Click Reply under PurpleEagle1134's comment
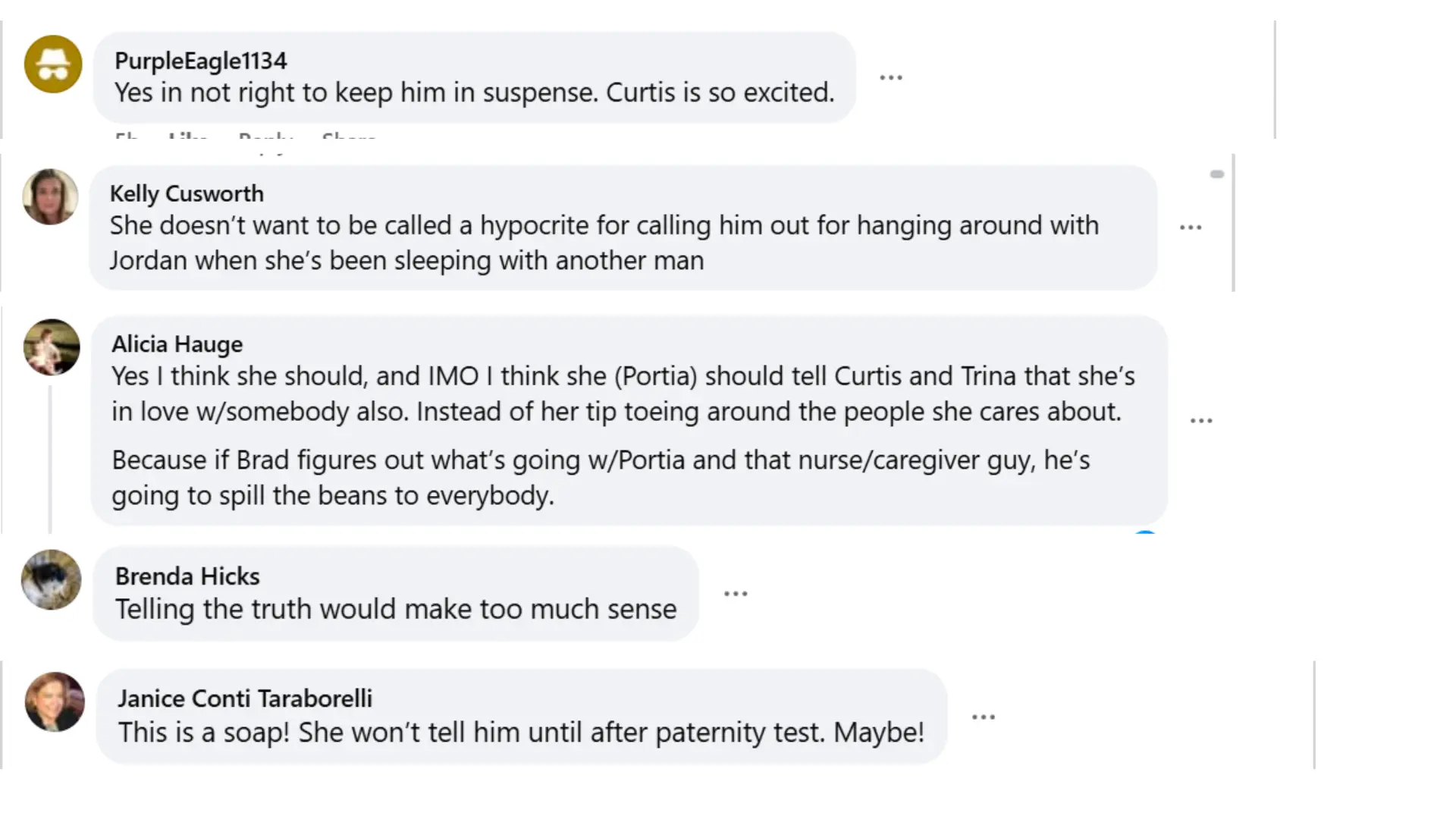 click(x=265, y=140)
